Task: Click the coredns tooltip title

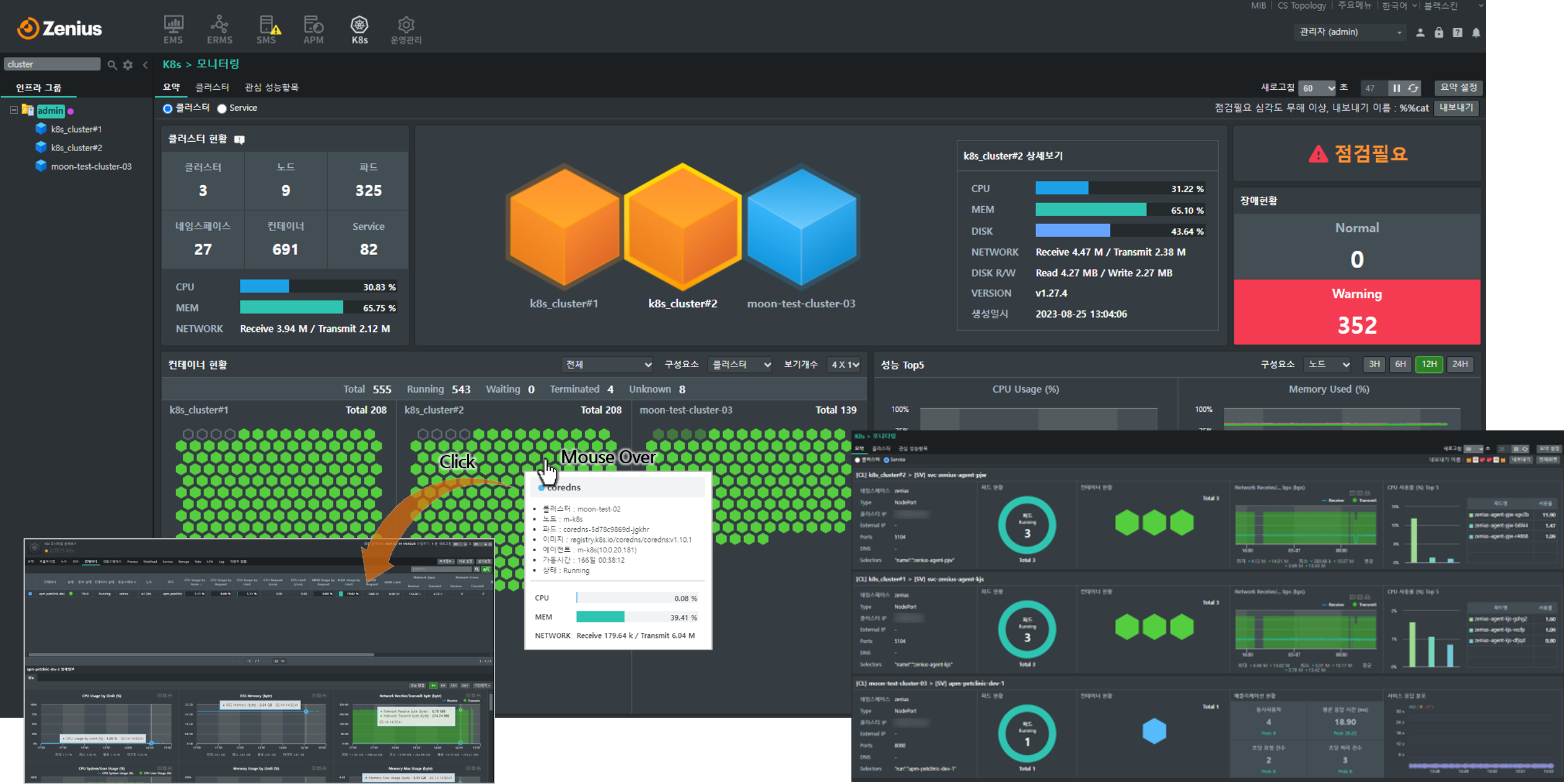Action: click(563, 487)
